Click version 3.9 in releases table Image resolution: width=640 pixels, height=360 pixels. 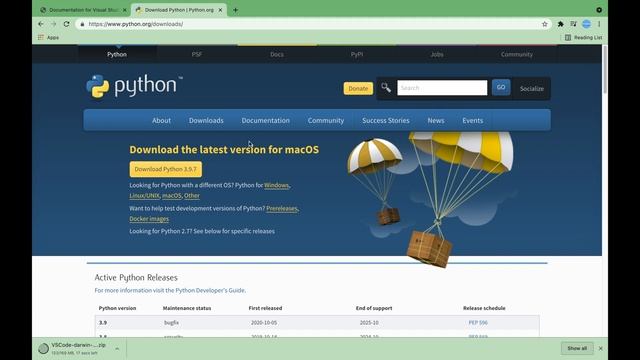[103, 322]
